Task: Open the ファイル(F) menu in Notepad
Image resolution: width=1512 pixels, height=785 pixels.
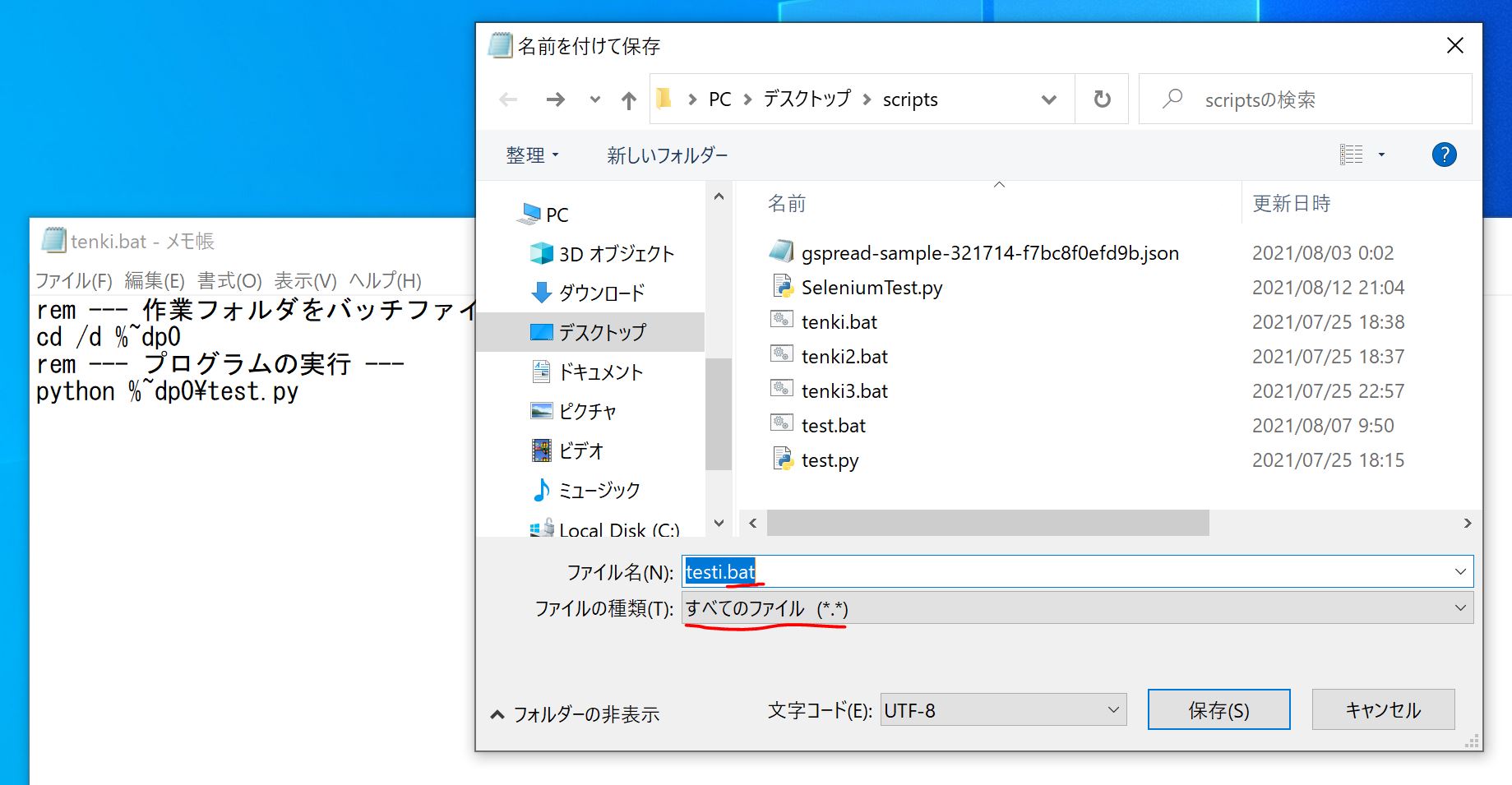Action: click(x=74, y=281)
